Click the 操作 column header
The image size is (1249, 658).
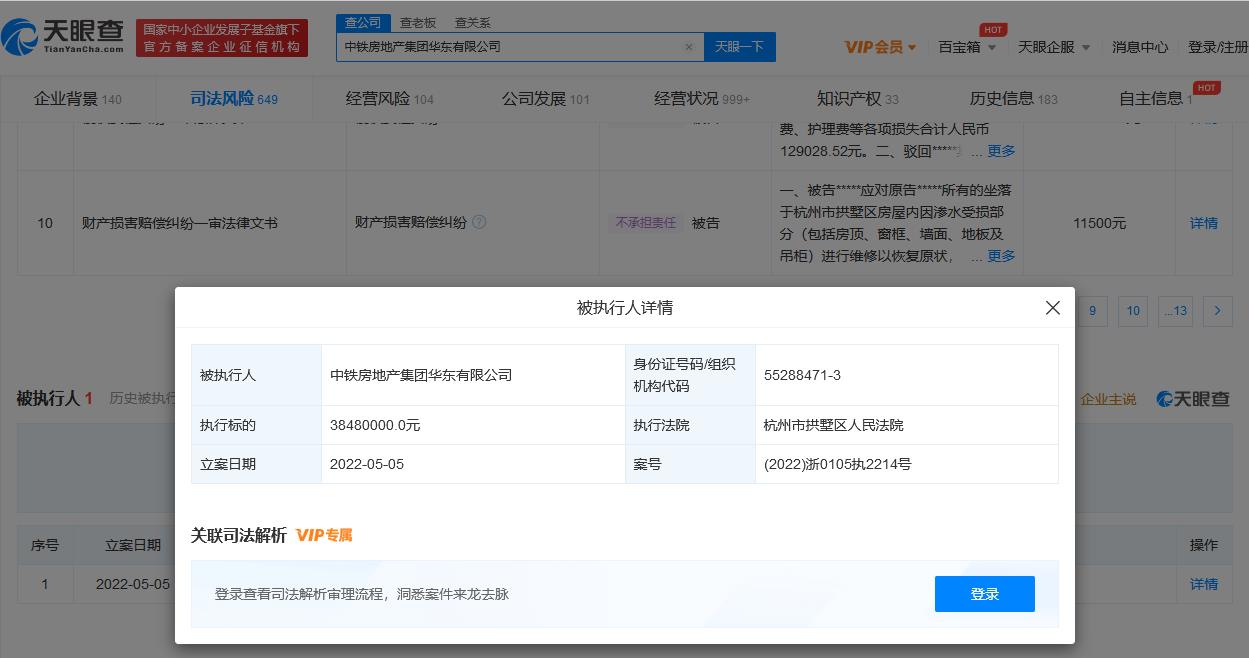tap(1204, 545)
